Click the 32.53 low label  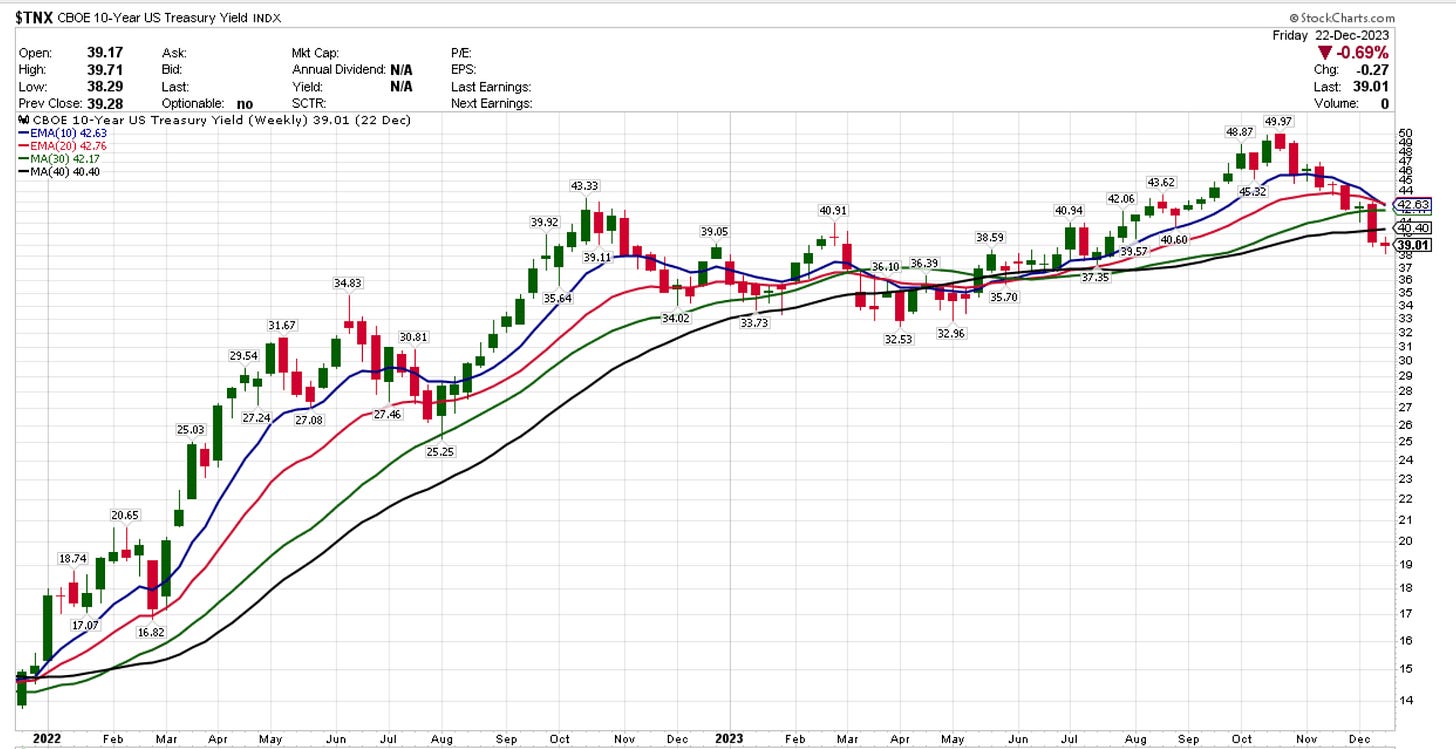click(x=898, y=340)
